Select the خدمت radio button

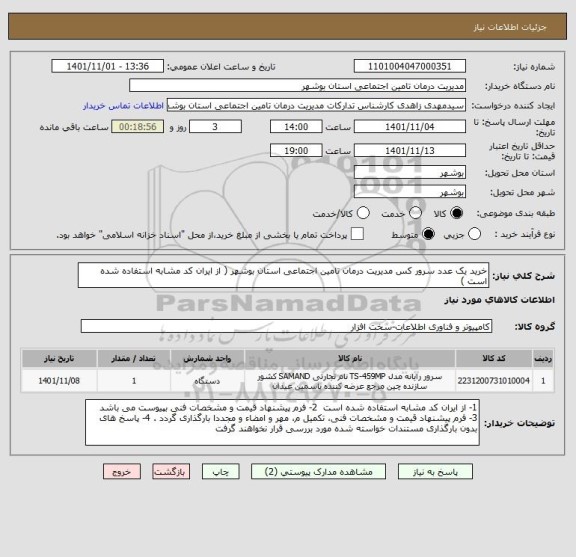tap(415, 213)
